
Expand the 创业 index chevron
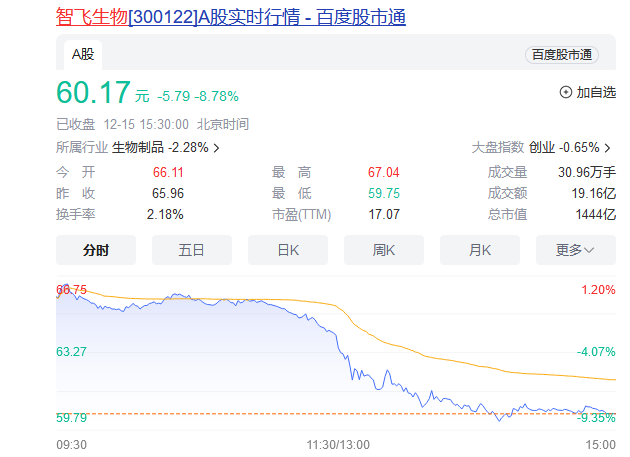608,148
